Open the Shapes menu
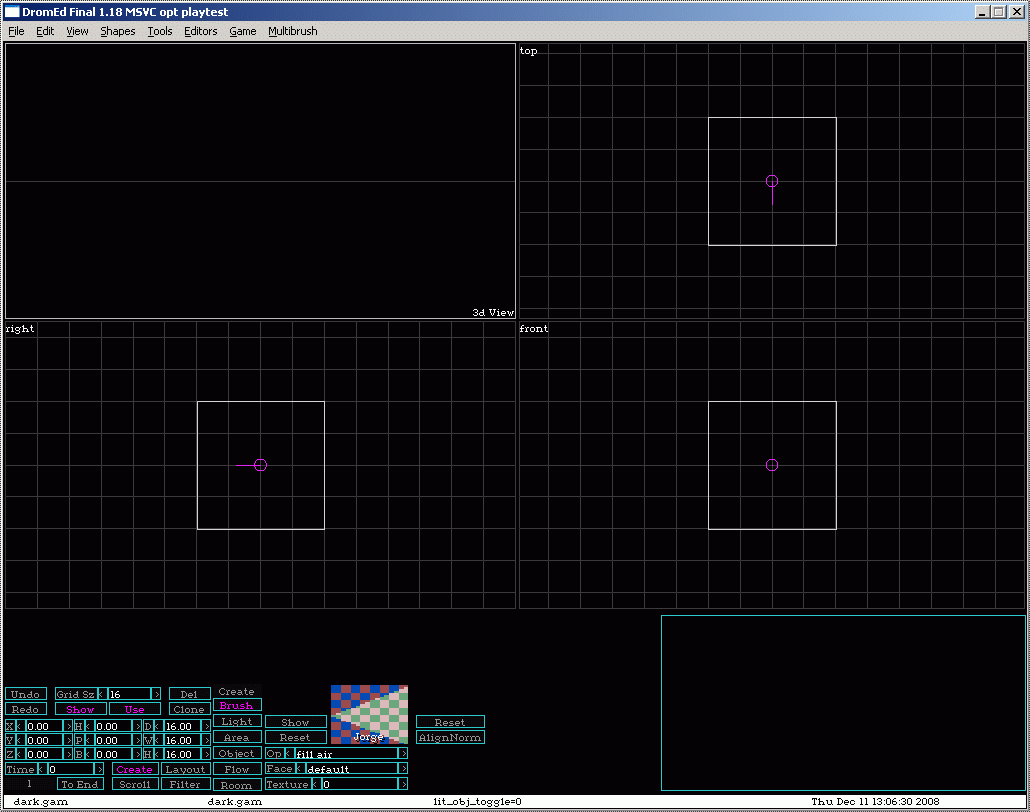 click(117, 31)
